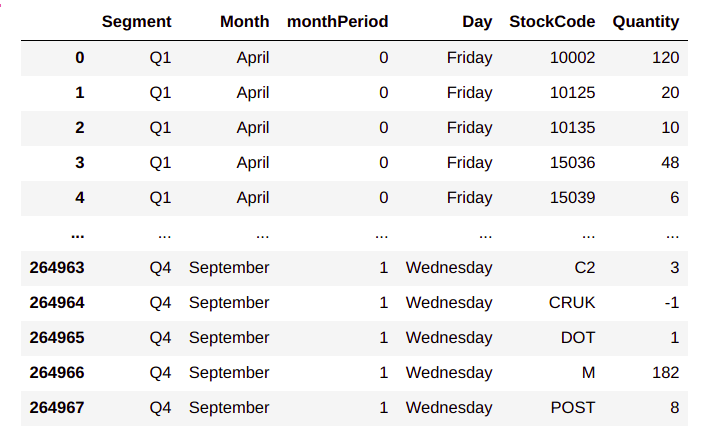Click the Quantity cell showing 48
Image resolution: width=718 pixels, height=442 pixels.
(x=670, y=162)
